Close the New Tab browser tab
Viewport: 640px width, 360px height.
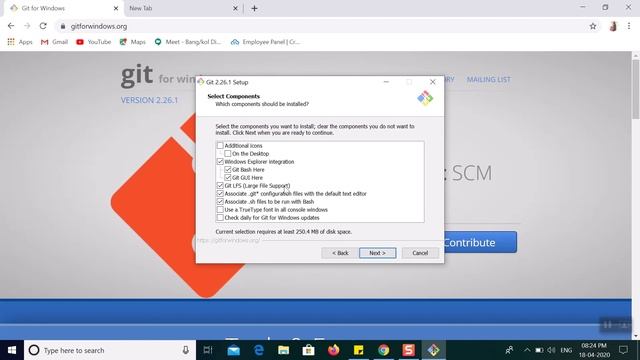236,8
